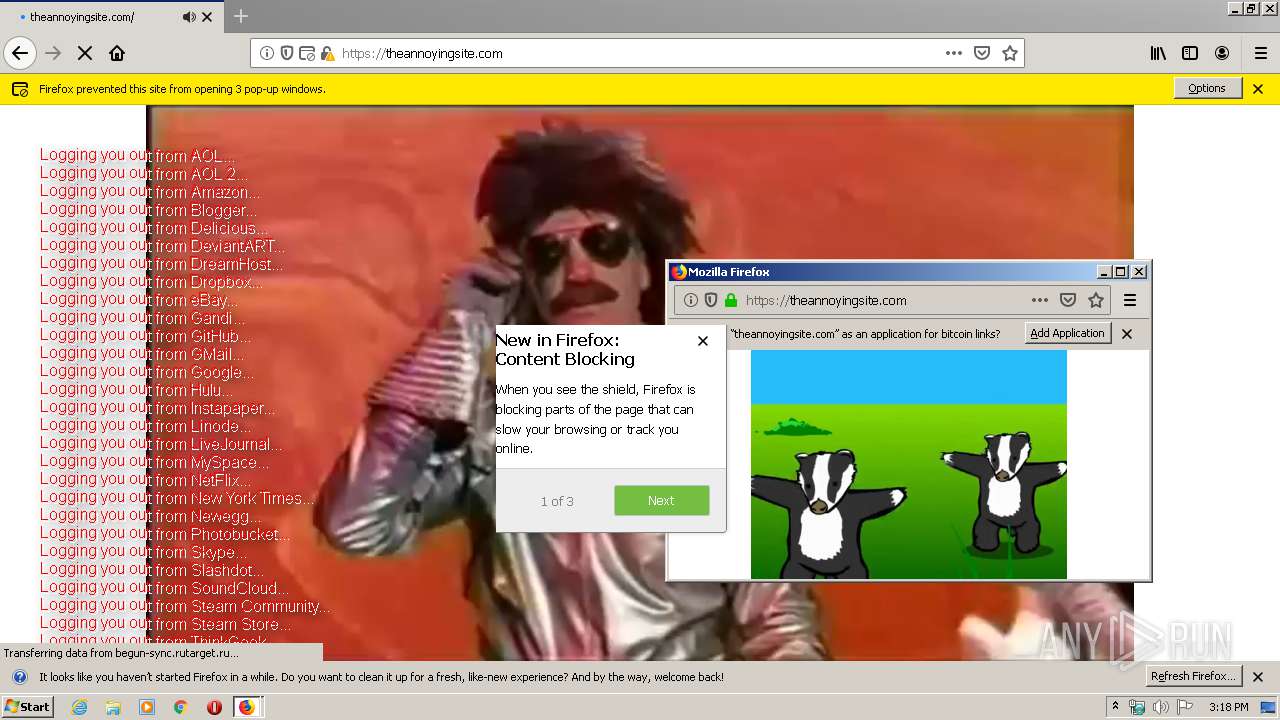Viewport: 1280px width, 720px height.
Task: Open the Firefox account icon
Action: tap(1222, 53)
